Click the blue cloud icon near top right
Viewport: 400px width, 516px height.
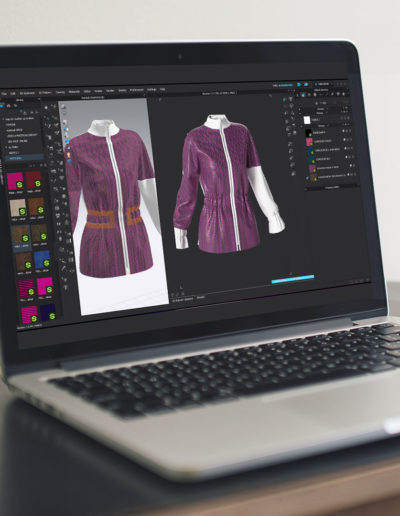click(306, 85)
